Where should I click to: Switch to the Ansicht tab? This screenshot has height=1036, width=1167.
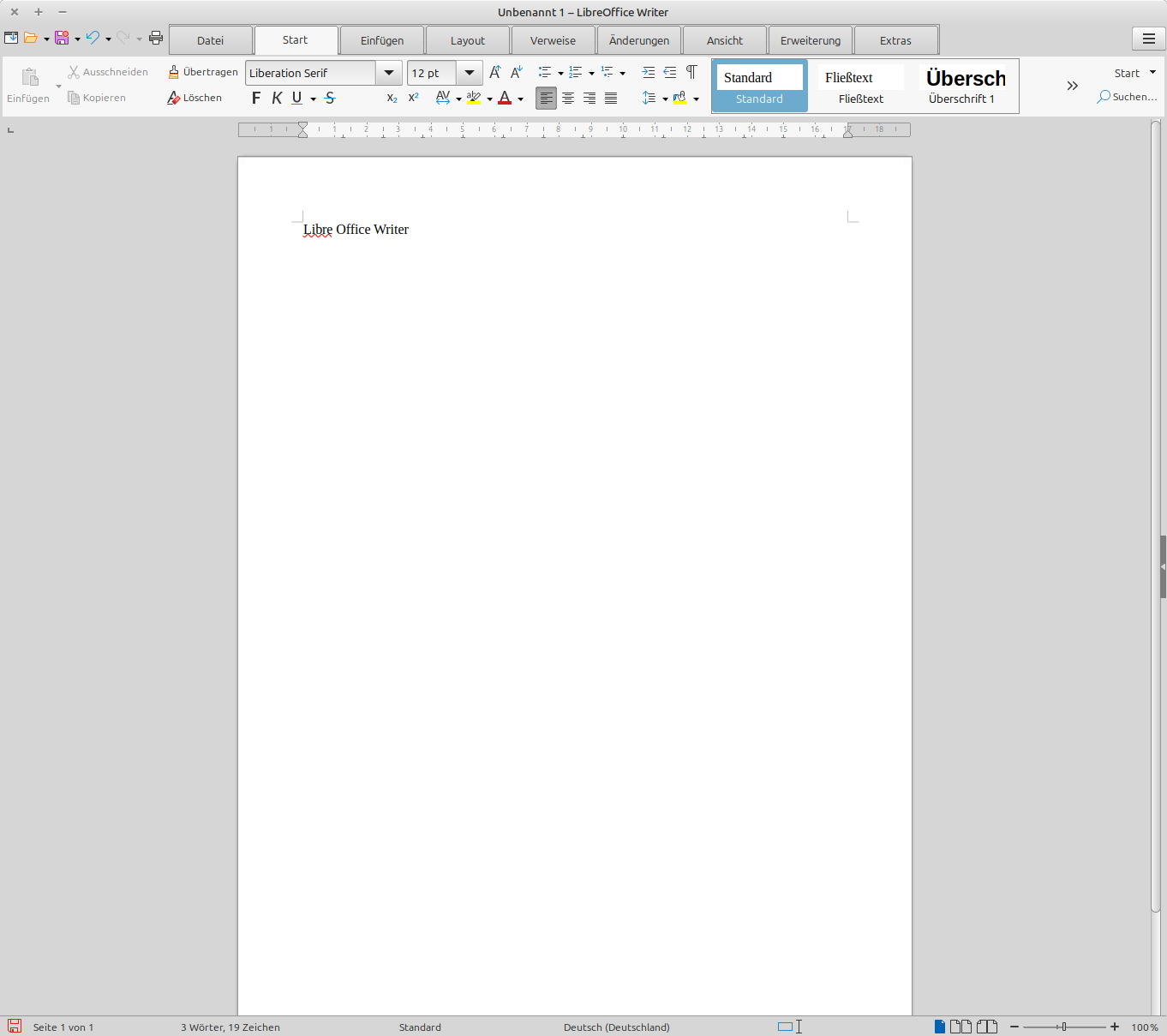click(725, 40)
